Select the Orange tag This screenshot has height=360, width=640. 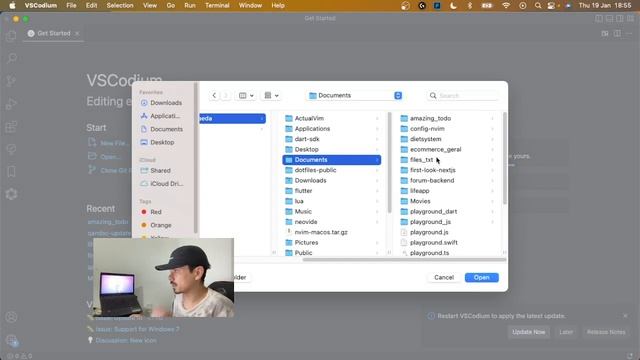click(156, 225)
